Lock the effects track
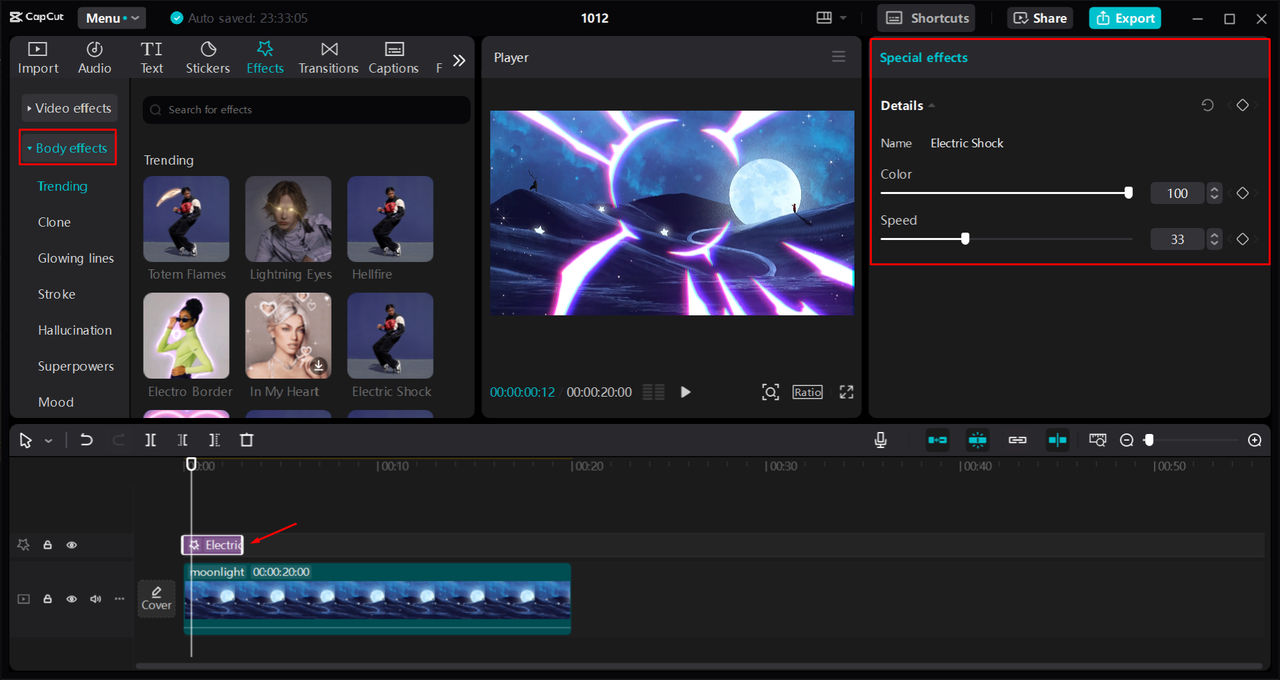 pyautogui.click(x=47, y=545)
